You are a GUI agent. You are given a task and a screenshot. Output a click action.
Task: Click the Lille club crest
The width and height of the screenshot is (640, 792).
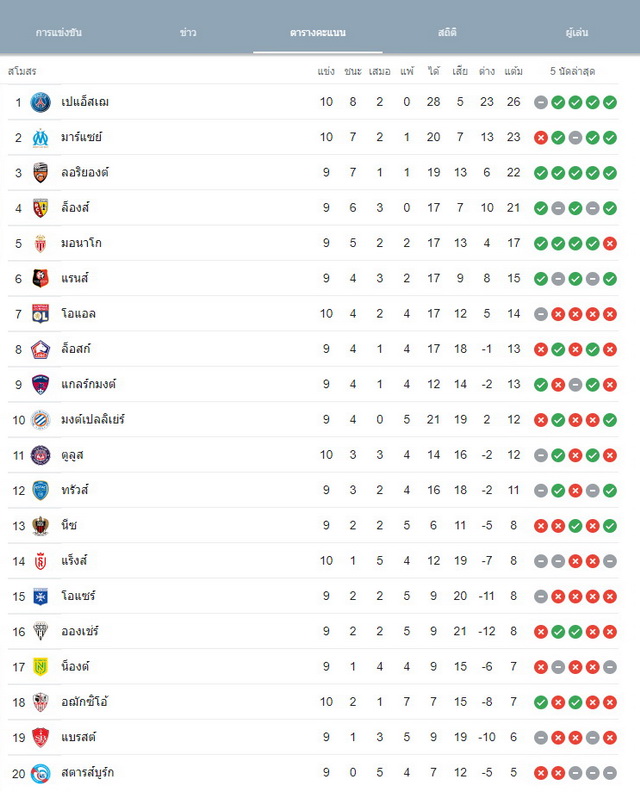point(40,349)
